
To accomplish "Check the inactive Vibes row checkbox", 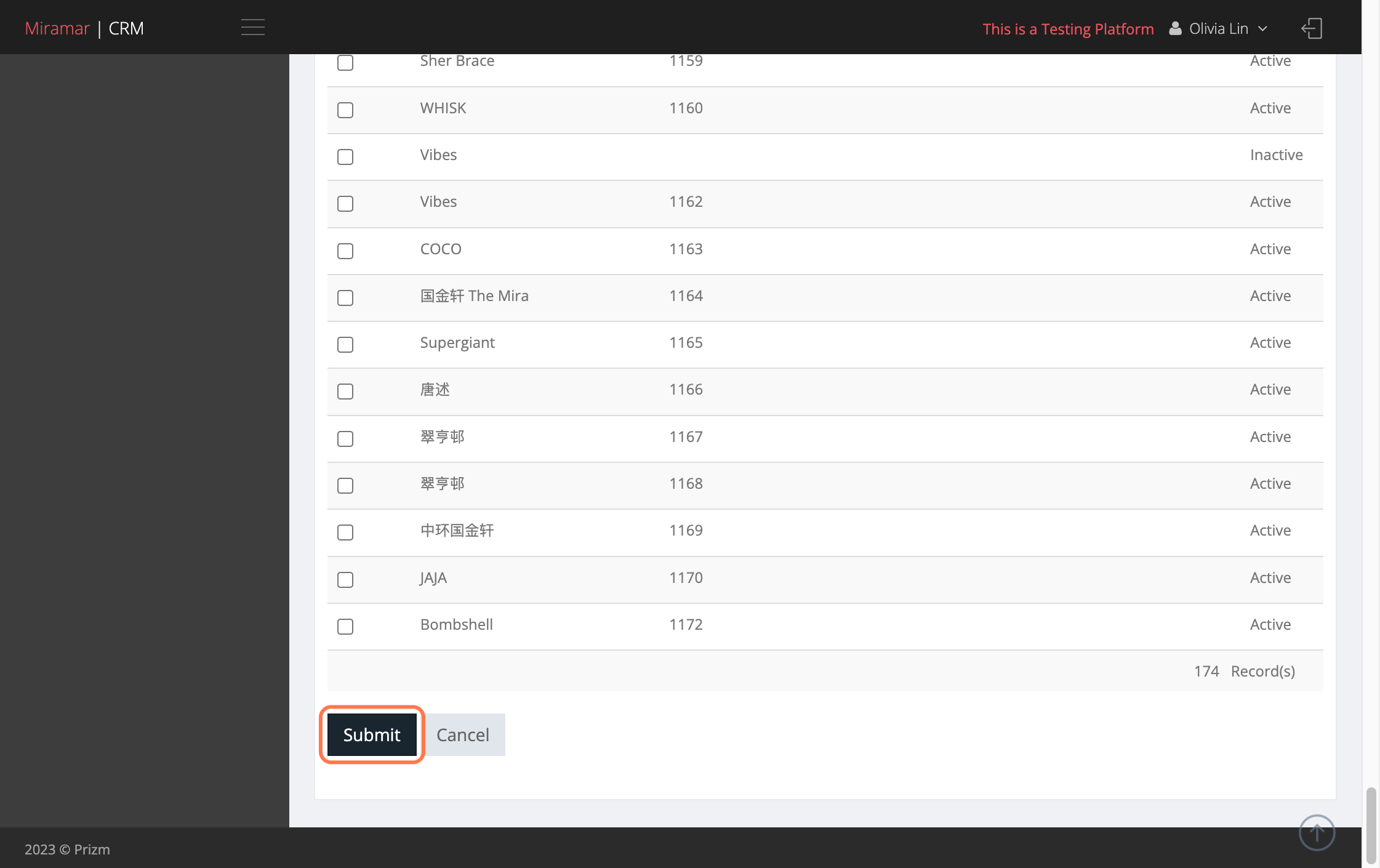I will click(x=345, y=157).
